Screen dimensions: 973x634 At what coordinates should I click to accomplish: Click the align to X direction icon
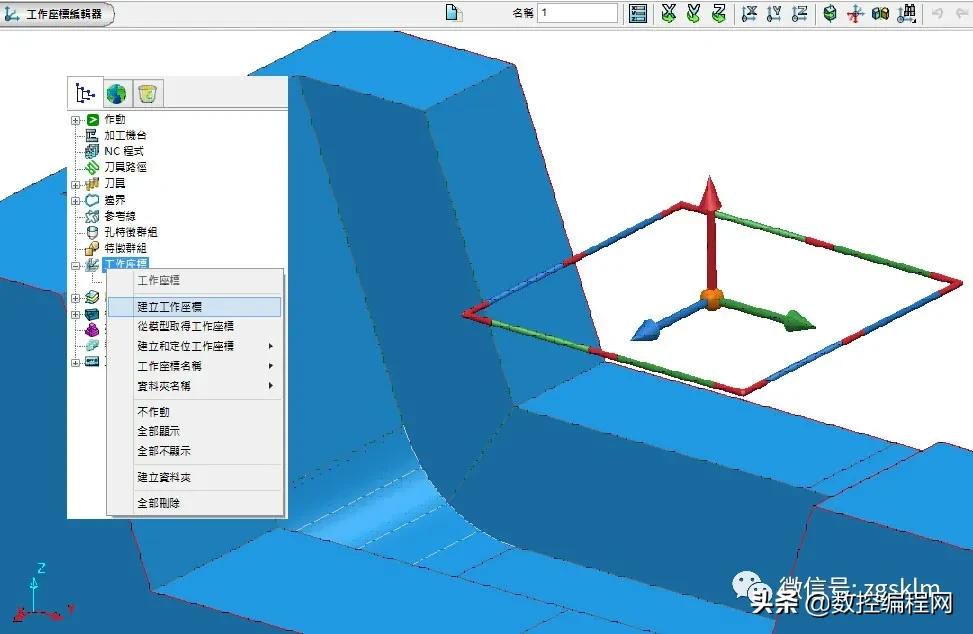749,13
